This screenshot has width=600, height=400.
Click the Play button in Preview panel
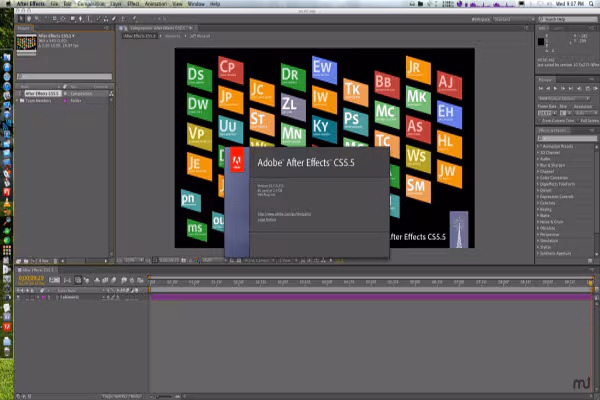(555, 88)
